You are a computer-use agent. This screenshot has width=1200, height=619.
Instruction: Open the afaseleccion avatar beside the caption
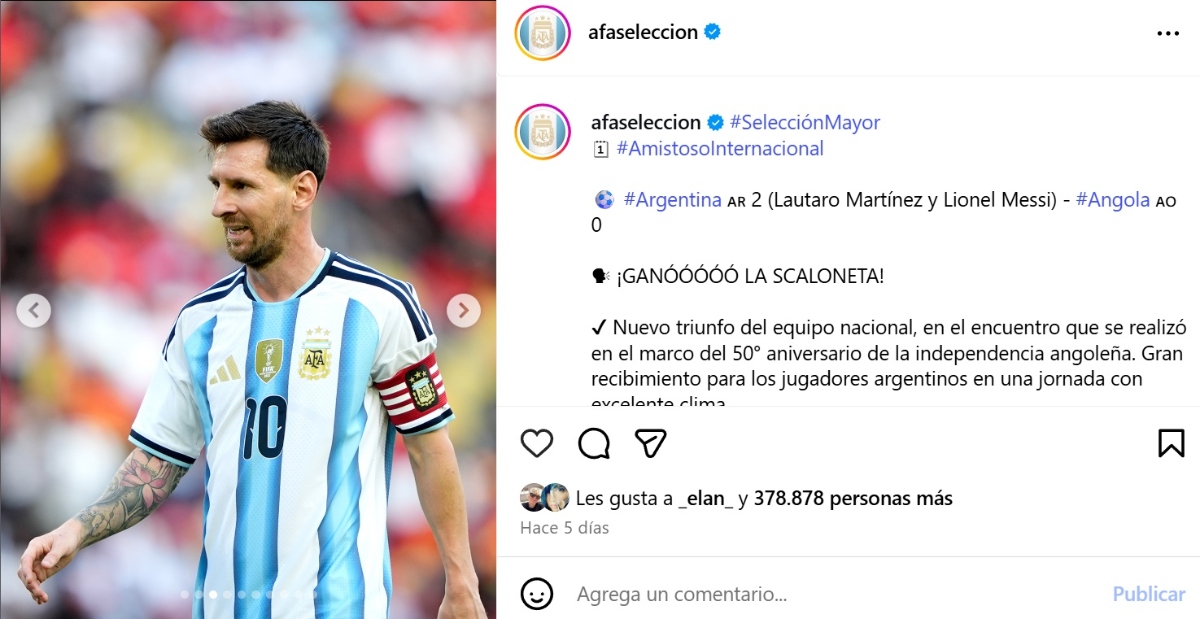click(x=542, y=132)
